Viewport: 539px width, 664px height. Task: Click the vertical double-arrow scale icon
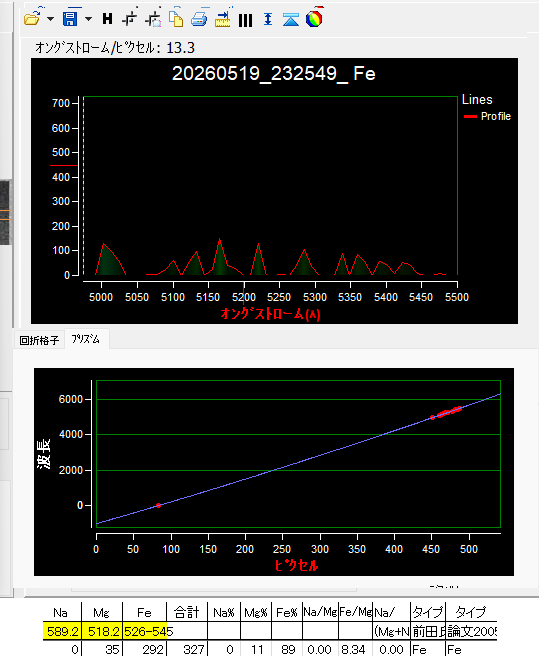pyautogui.click(x=268, y=19)
